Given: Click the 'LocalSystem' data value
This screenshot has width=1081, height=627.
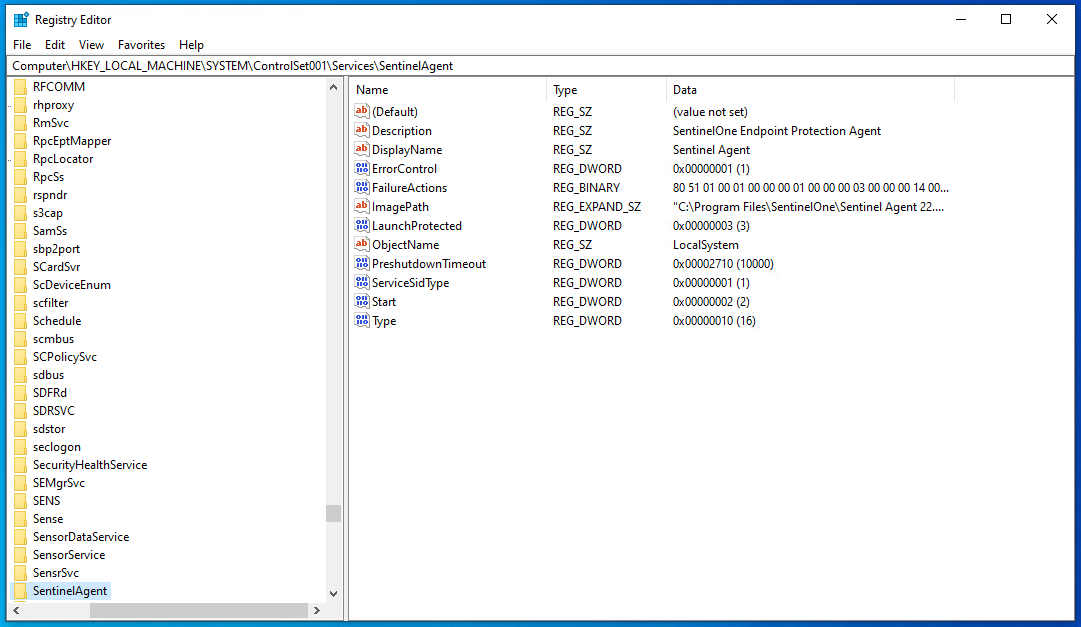Looking at the screenshot, I should 705,245.
